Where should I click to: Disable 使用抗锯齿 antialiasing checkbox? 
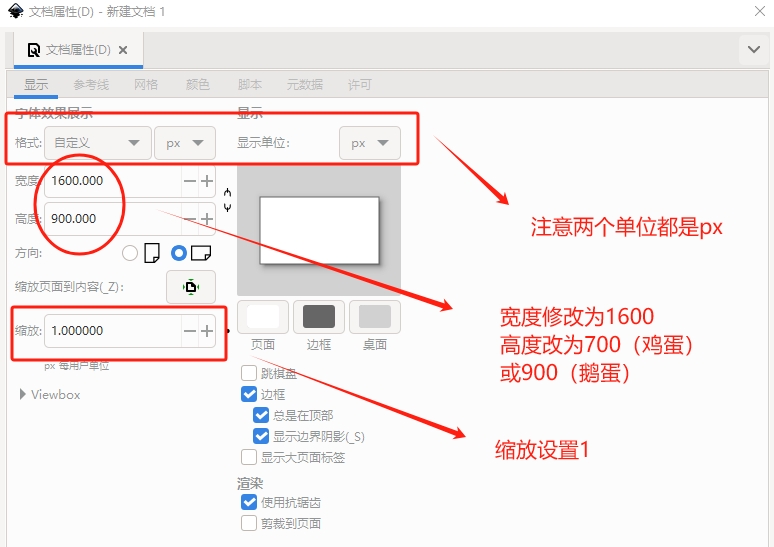tap(249, 502)
